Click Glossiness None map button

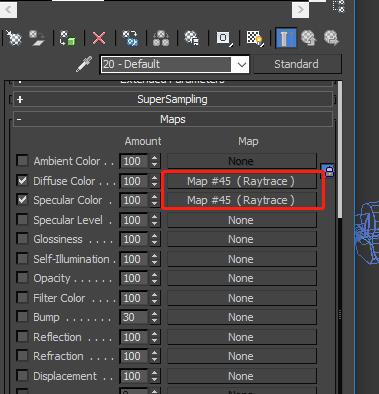[241, 239]
